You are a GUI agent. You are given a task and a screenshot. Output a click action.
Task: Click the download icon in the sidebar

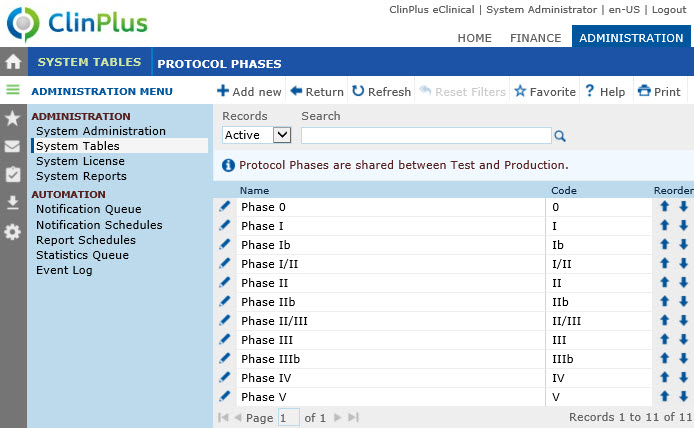click(13, 203)
